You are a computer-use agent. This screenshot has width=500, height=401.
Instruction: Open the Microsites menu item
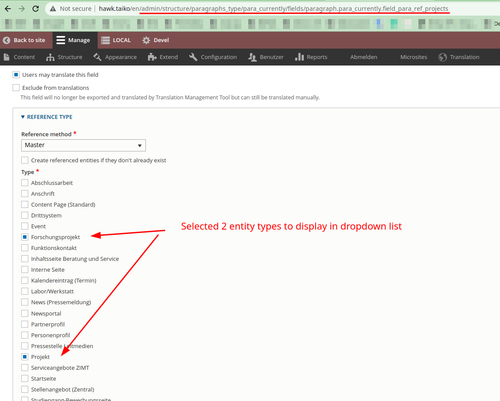pos(414,57)
